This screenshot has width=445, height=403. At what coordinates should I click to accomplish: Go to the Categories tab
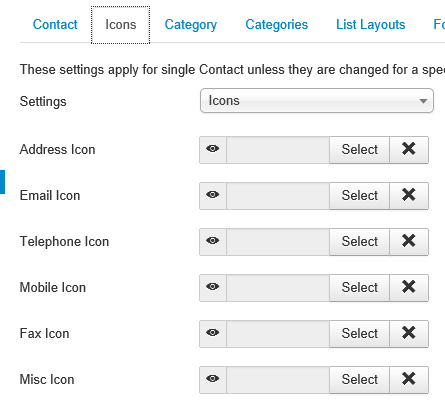277,25
